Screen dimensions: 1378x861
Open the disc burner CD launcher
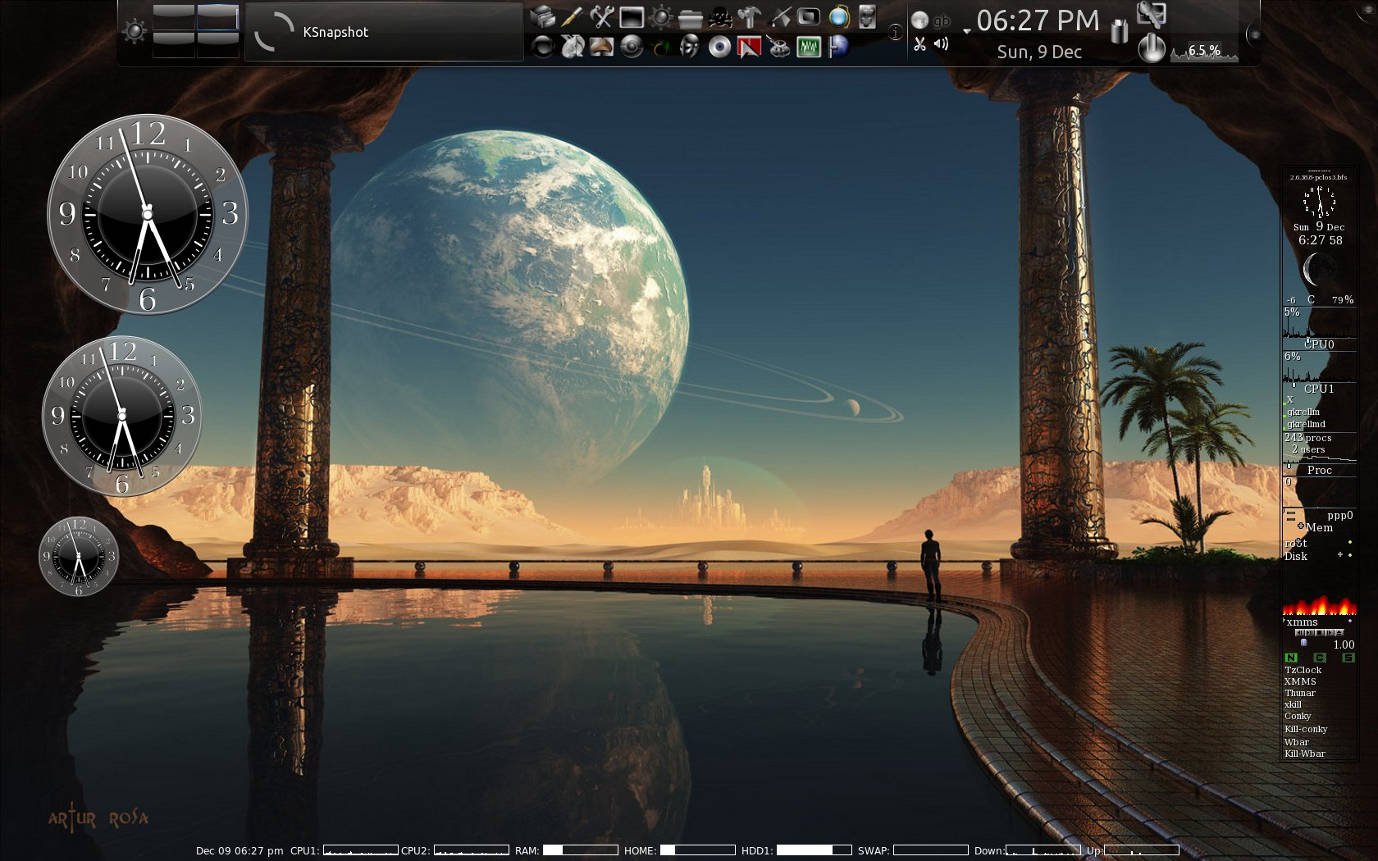tap(719, 46)
